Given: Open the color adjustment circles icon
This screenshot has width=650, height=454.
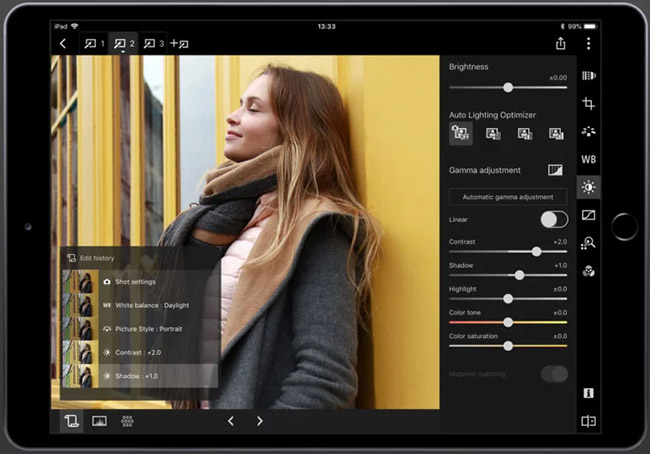Looking at the screenshot, I should click(x=589, y=271).
